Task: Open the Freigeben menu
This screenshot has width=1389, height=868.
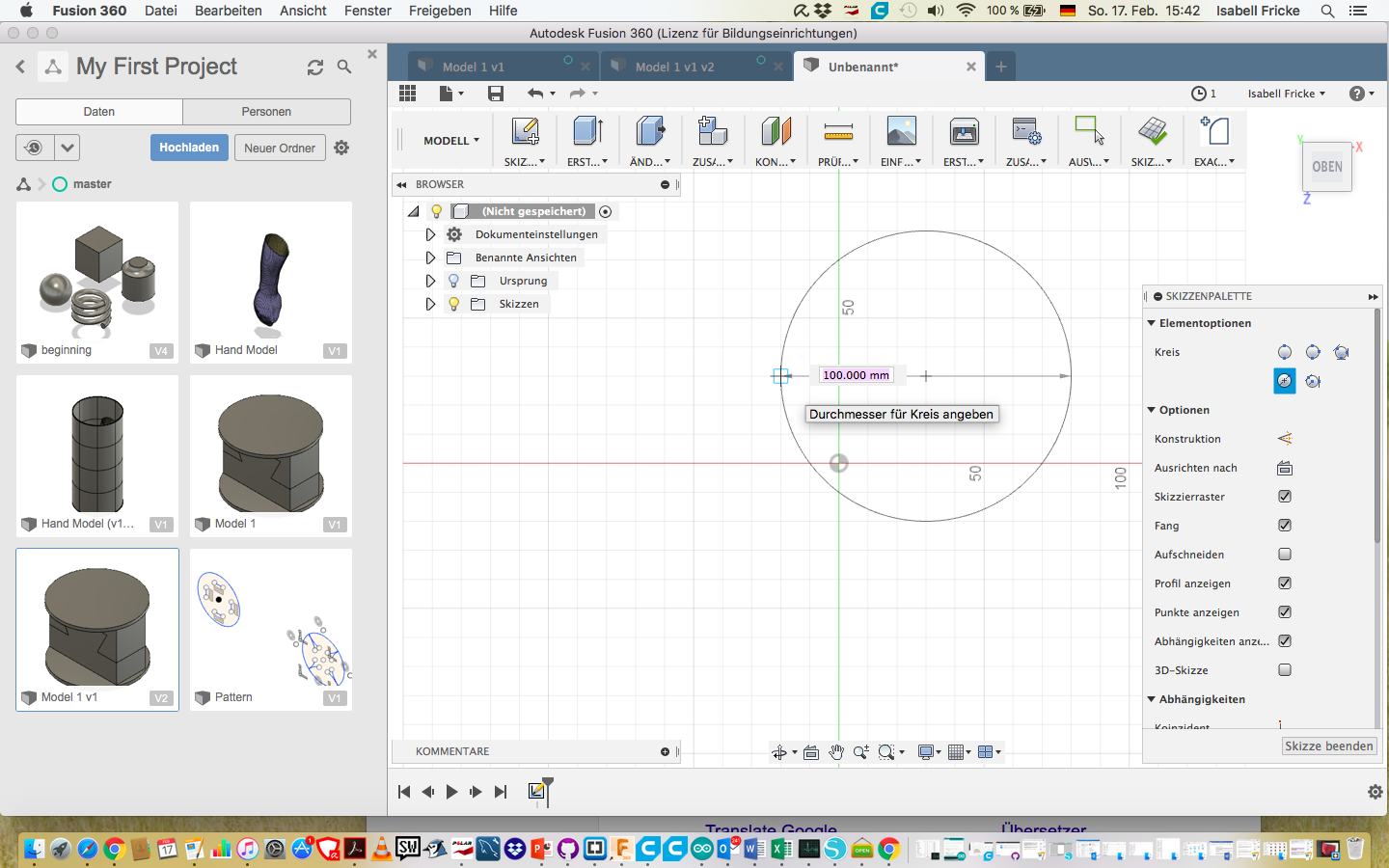Action: pos(440,11)
